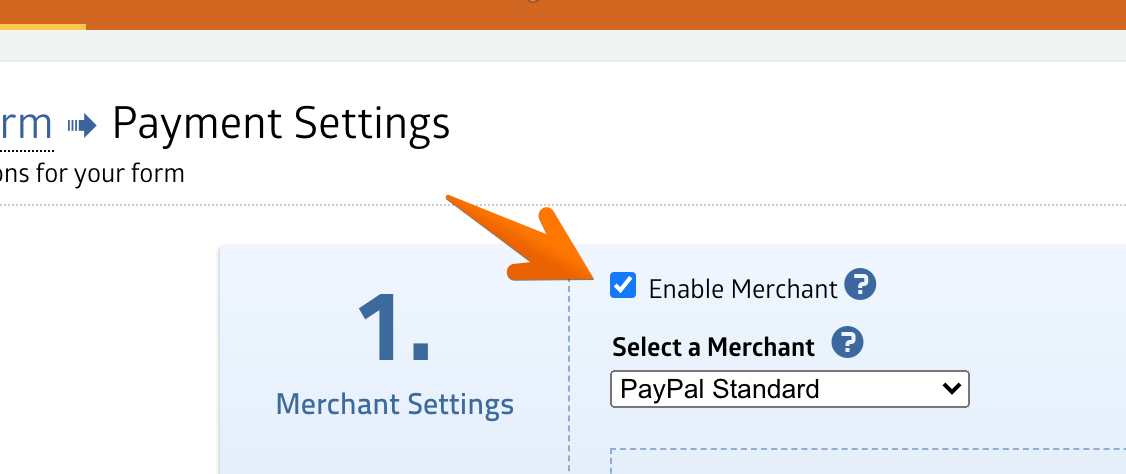Viewport: 1126px width, 474px height.
Task: Uncheck the Enable Merchant checkbox
Action: pyautogui.click(x=623, y=286)
